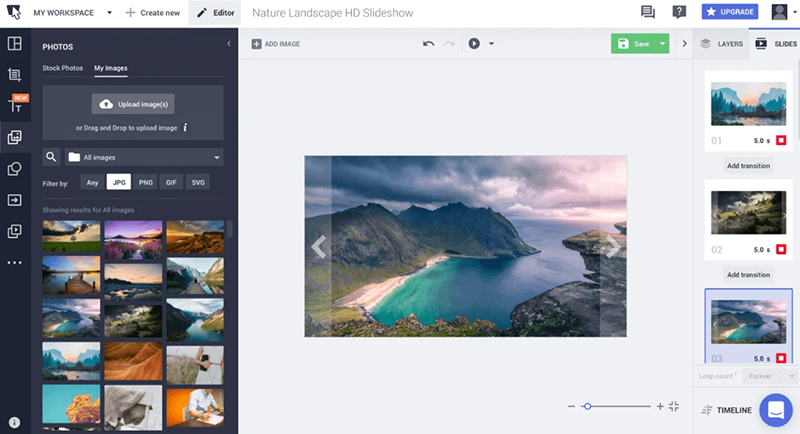This screenshot has width=800, height=434.
Task: Switch to the LAYERS tab
Action: coord(721,44)
